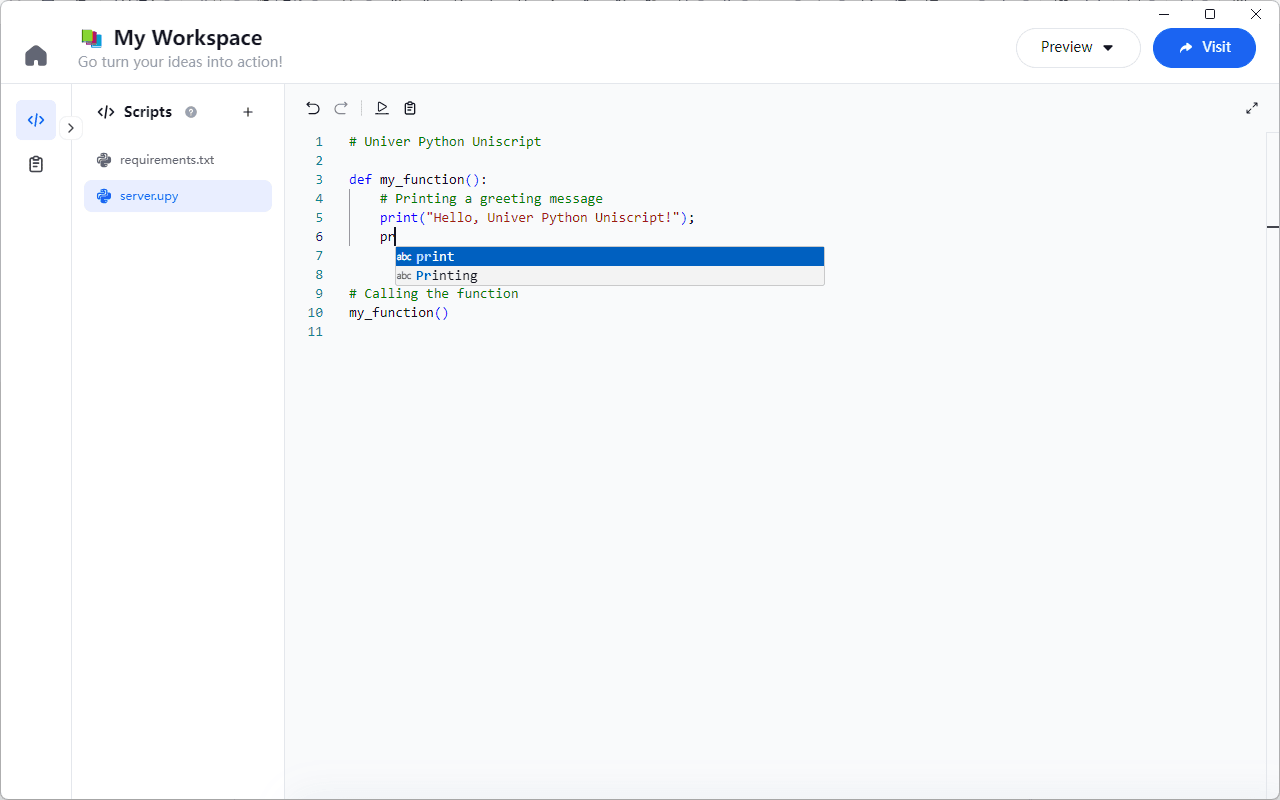Choose 'print' autocomplete suggestion

pos(610,257)
